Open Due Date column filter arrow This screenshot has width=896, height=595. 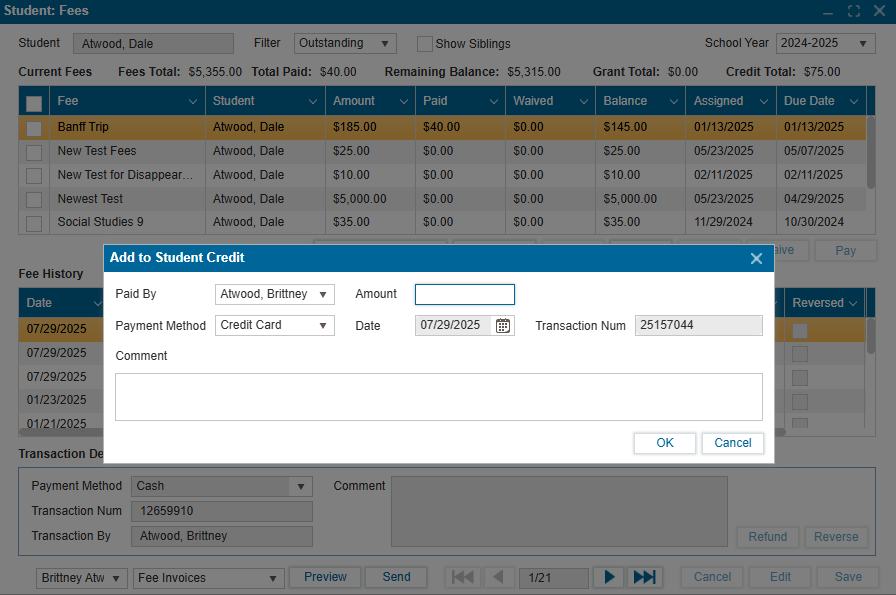tap(854, 101)
